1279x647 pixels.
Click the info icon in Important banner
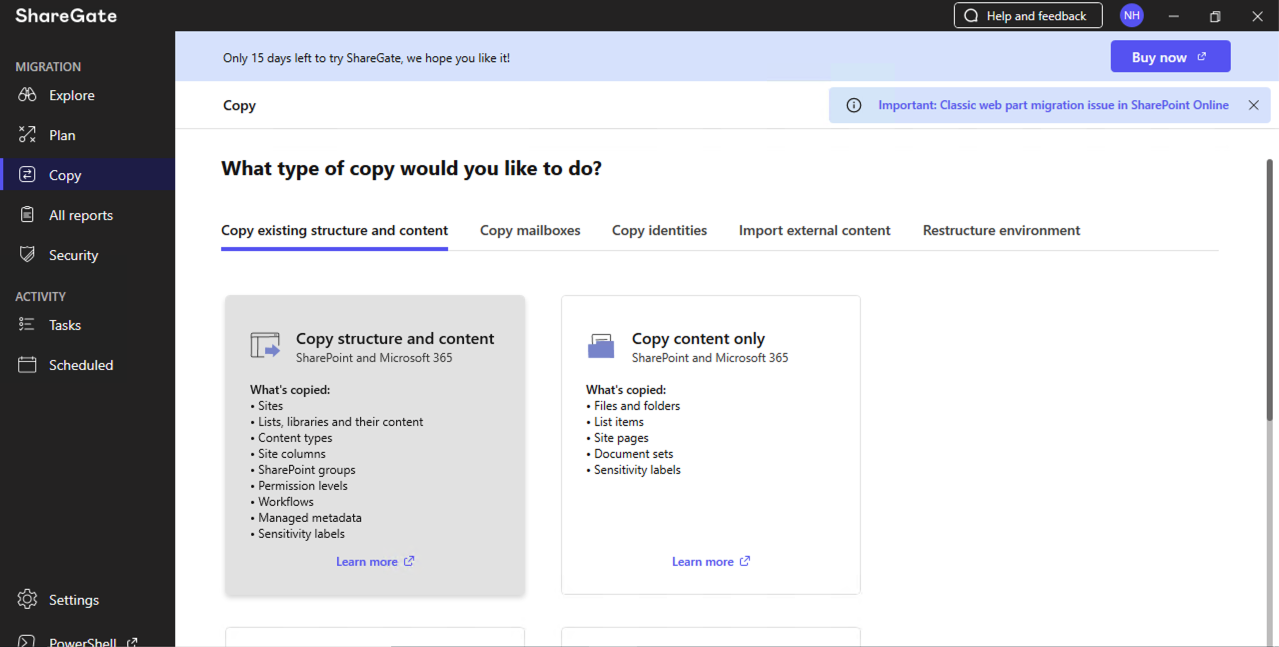(x=853, y=105)
